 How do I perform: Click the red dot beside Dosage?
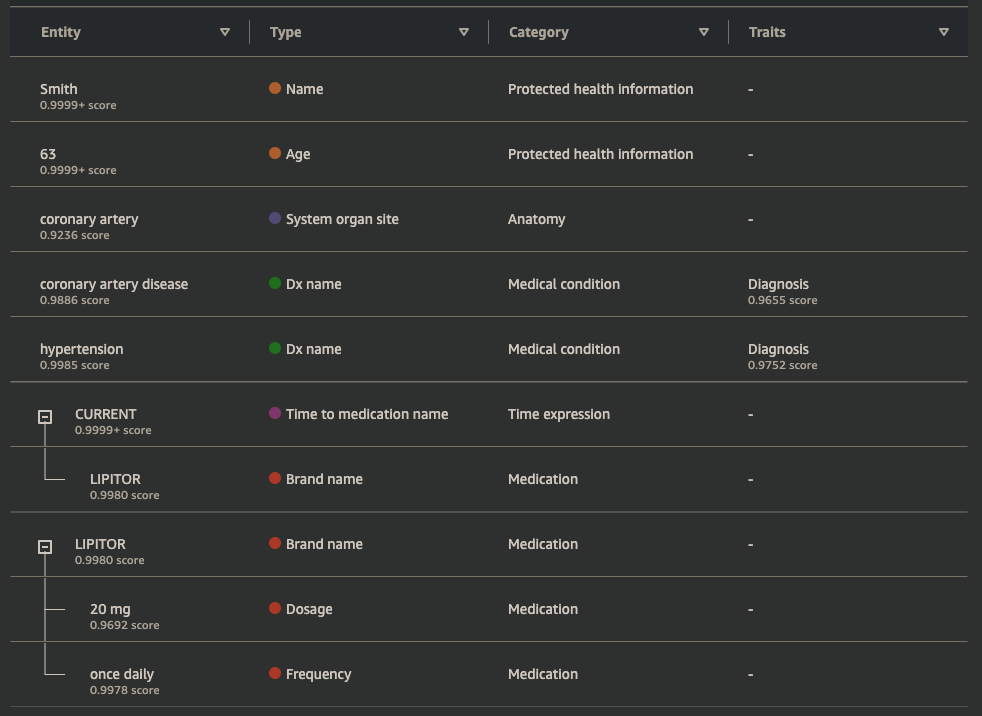coord(275,609)
